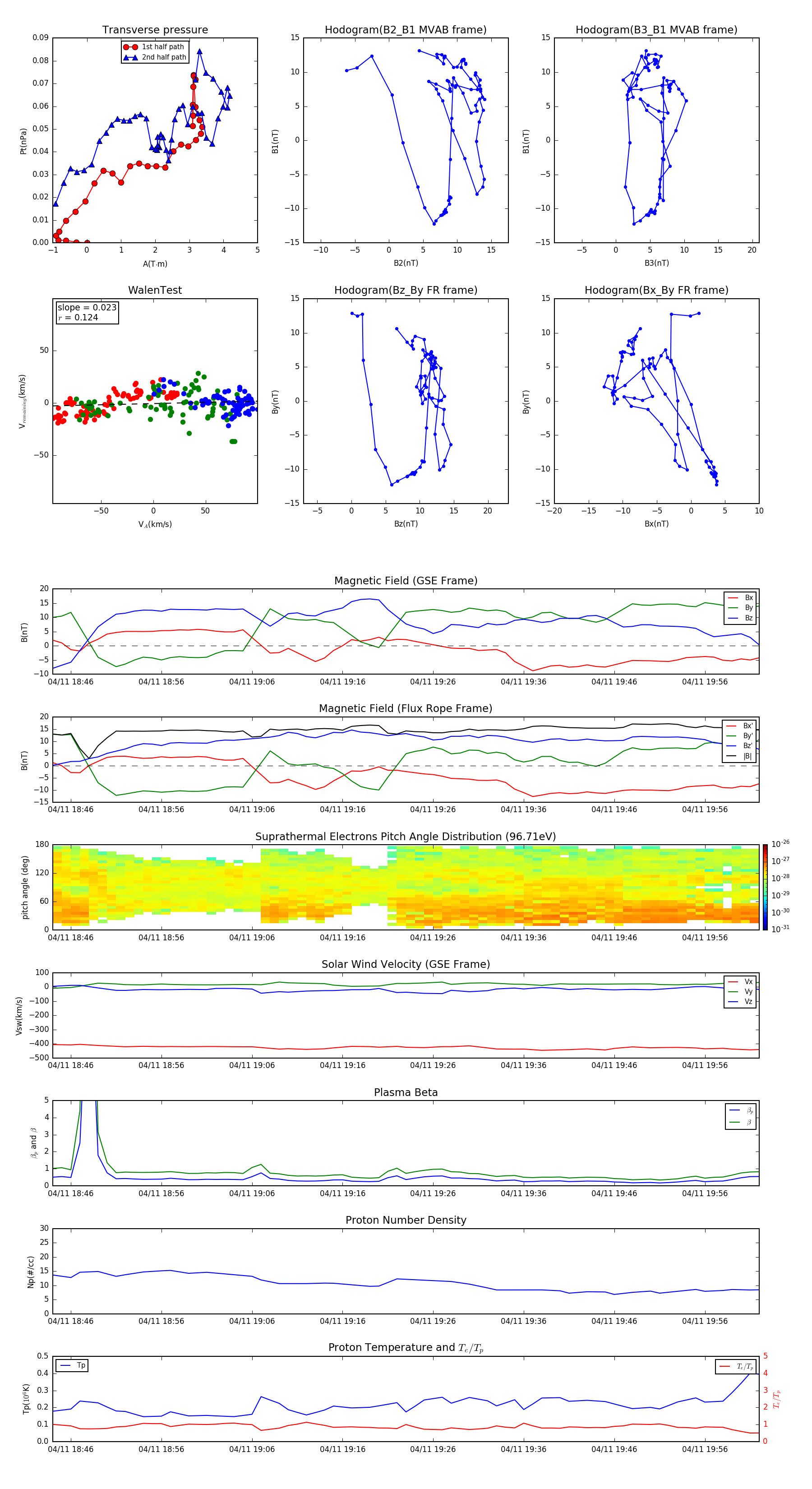Image resolution: width=812 pixels, height=1489 pixels.
Task: Click the "Hodogram(Bx_By FR frame)" title
Action: coord(656,290)
